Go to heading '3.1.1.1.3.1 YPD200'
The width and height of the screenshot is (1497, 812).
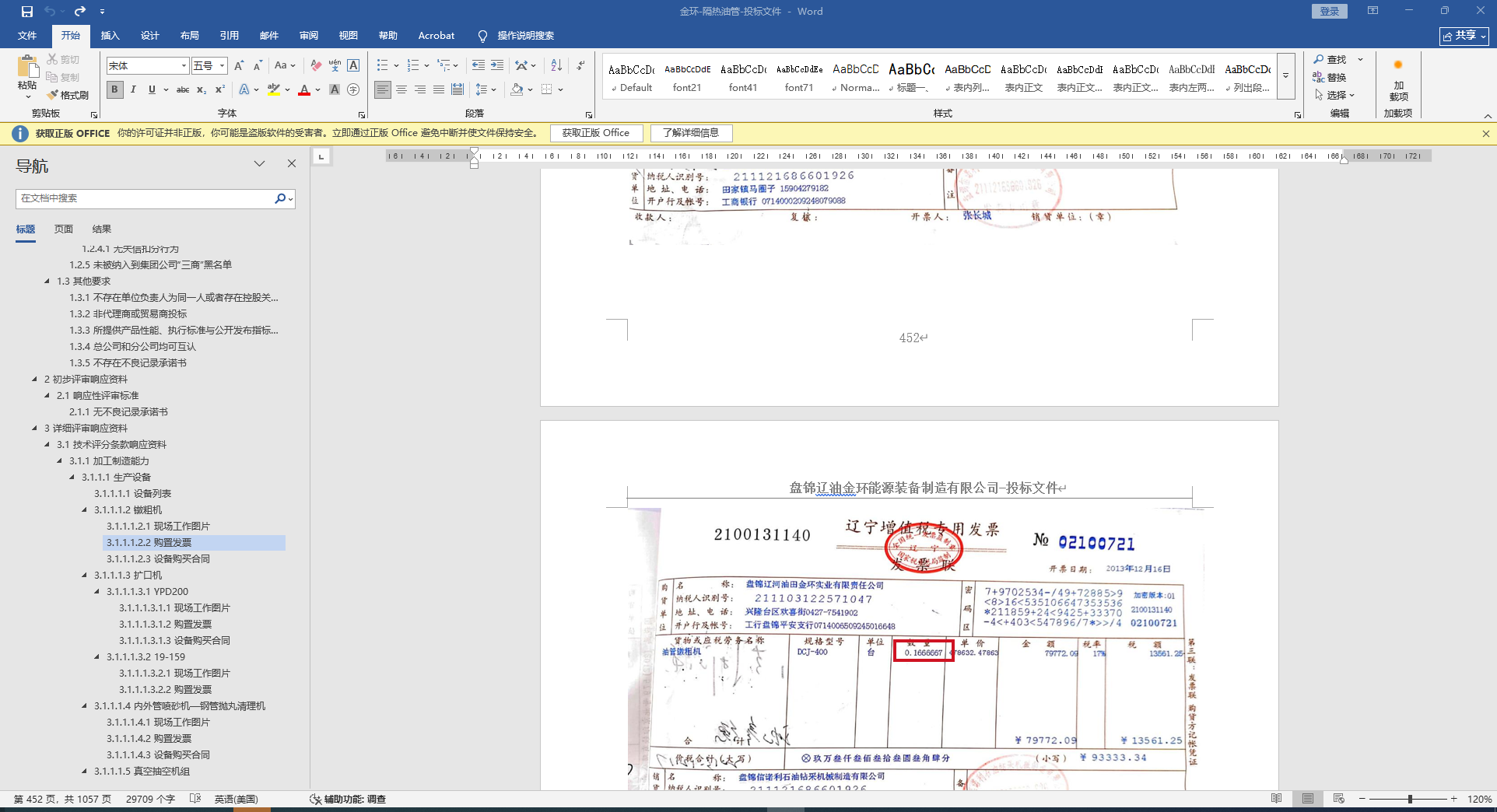148,592
